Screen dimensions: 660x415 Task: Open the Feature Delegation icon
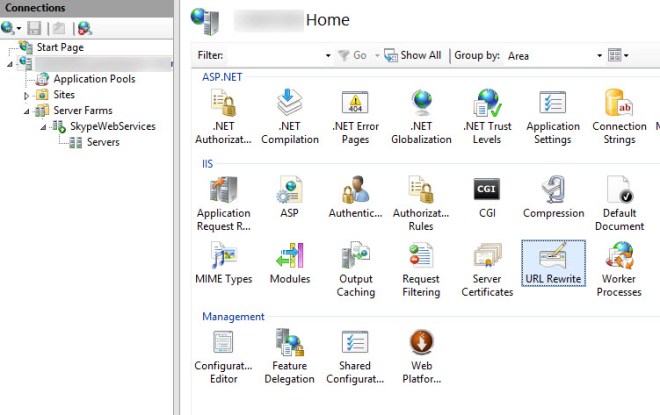click(x=289, y=357)
